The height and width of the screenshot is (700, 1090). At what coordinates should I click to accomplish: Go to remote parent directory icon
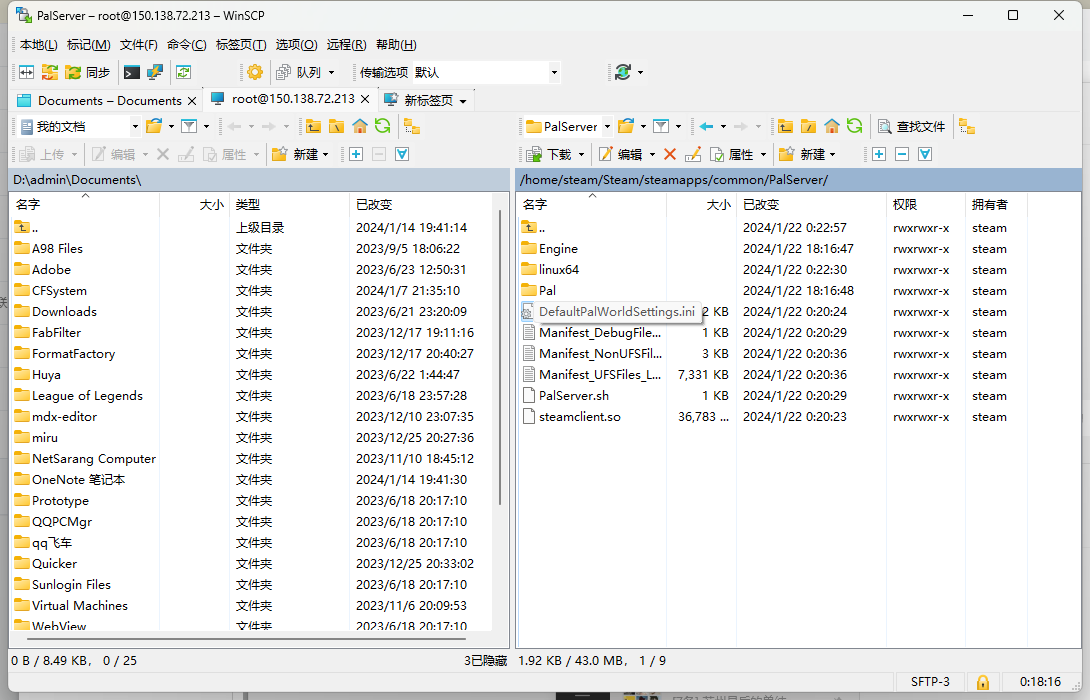(786, 127)
